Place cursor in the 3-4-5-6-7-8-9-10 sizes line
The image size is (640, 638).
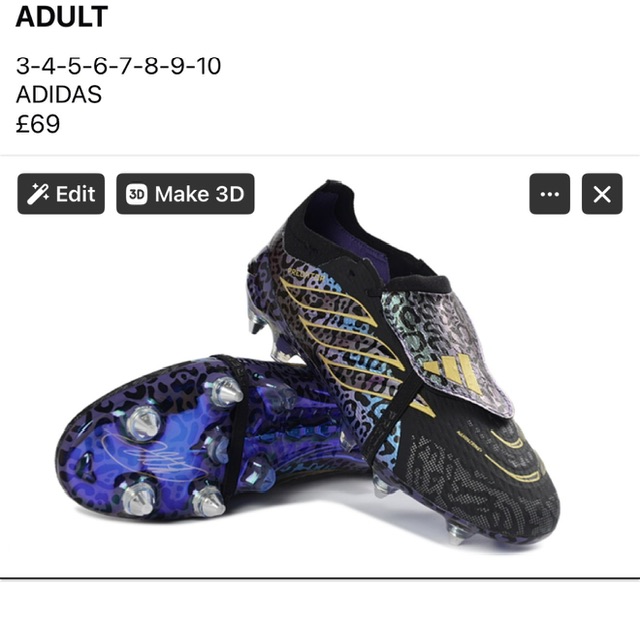point(118,66)
